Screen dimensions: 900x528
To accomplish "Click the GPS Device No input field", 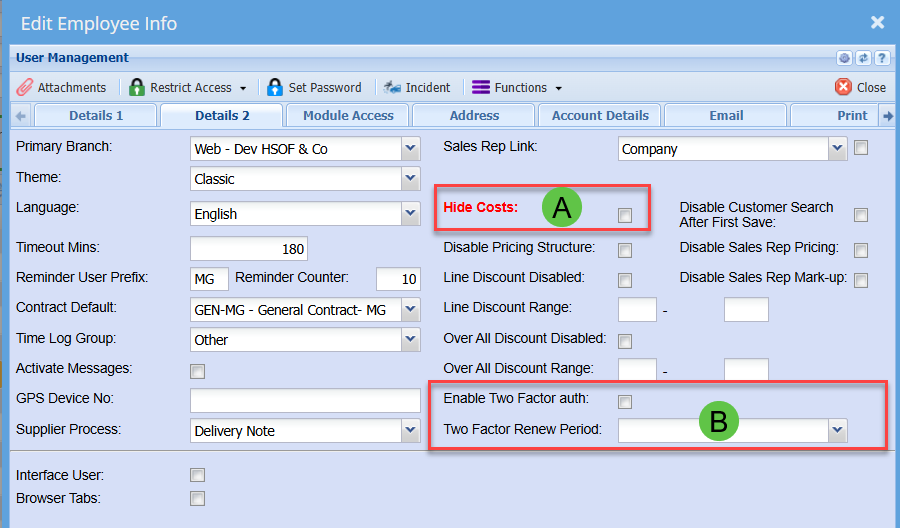I will pyautogui.click(x=305, y=401).
